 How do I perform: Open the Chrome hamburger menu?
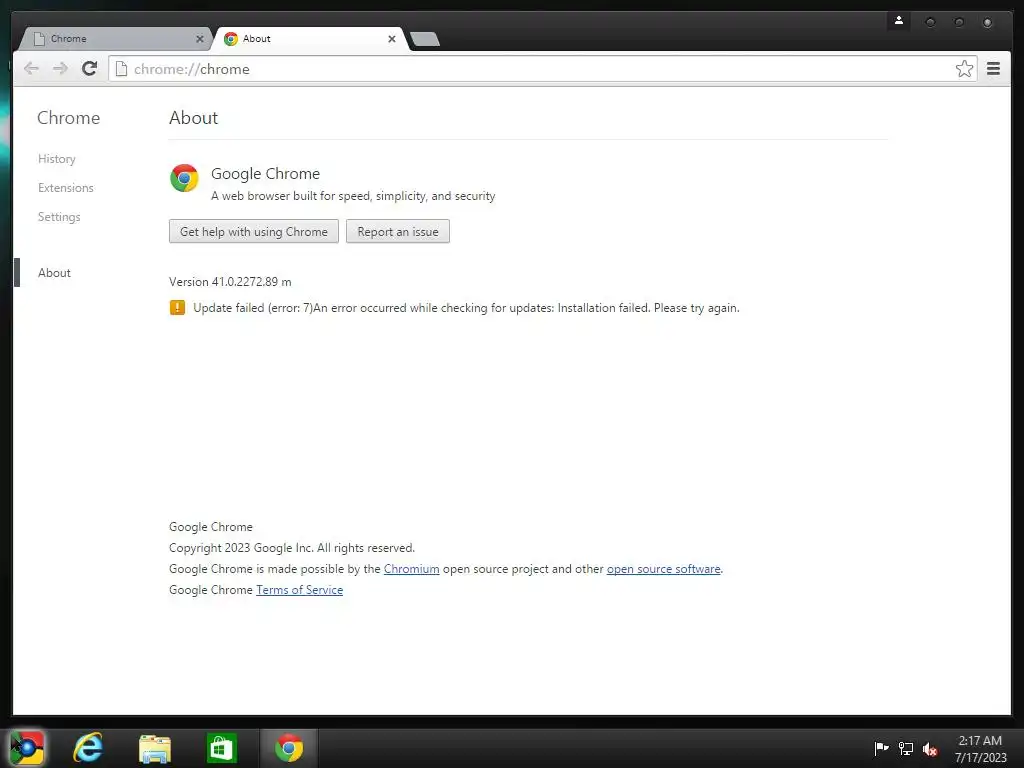(x=993, y=69)
